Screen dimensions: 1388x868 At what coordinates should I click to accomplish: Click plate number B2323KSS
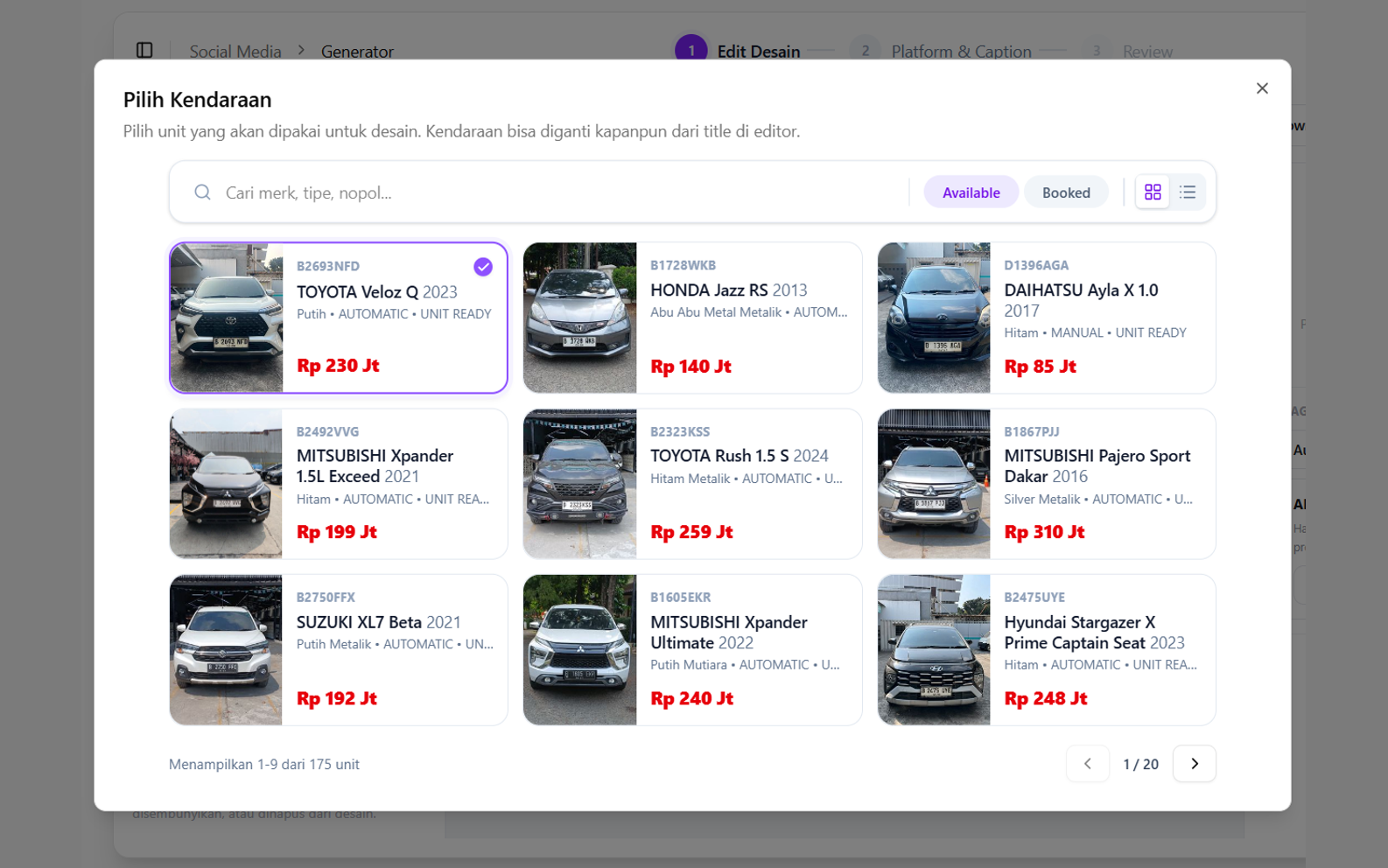680,432
